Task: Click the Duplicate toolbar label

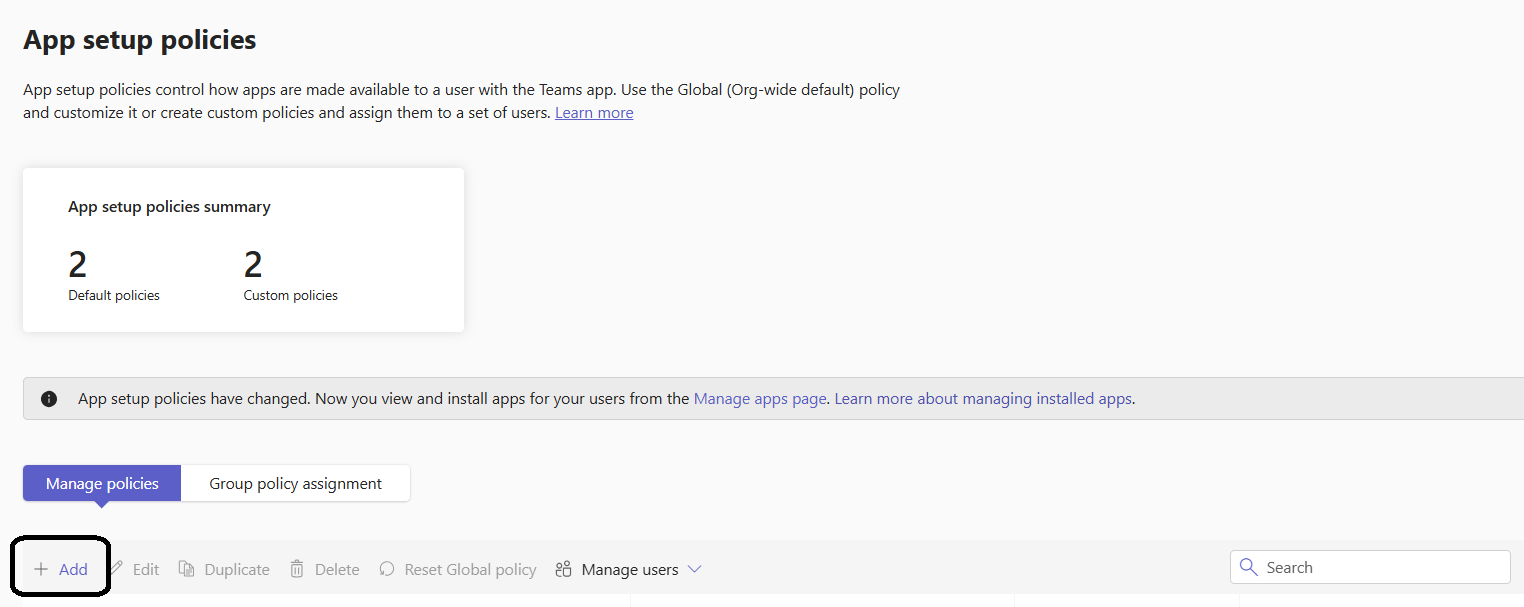Action: pyautogui.click(x=237, y=569)
